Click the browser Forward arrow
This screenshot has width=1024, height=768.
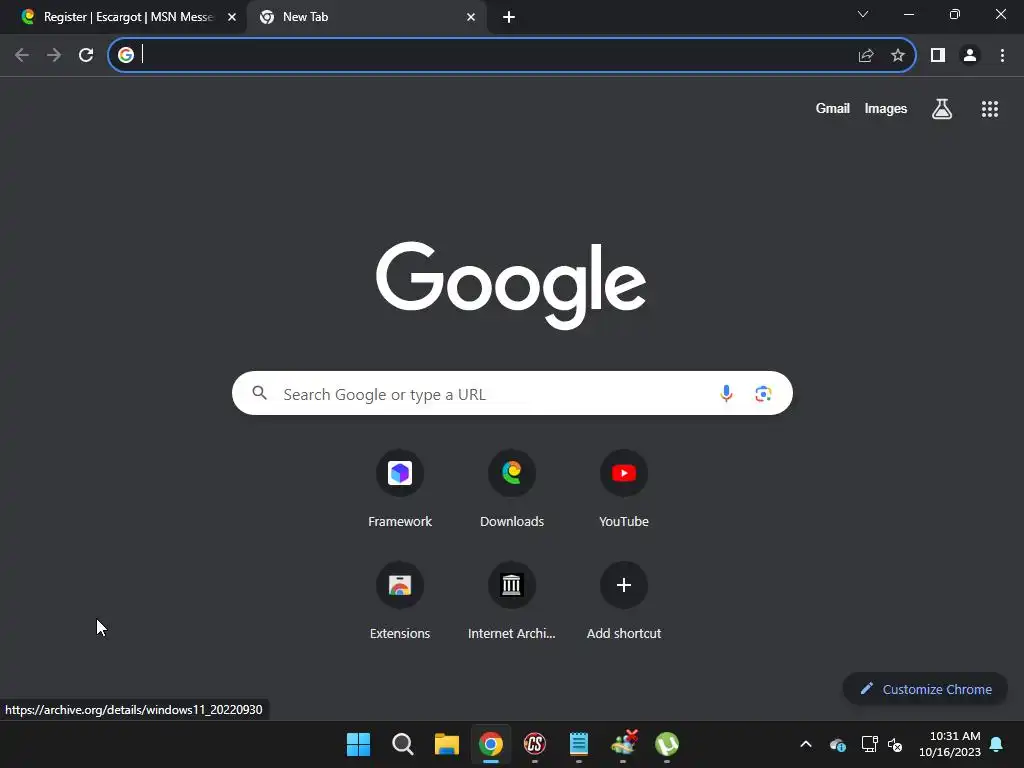click(54, 55)
